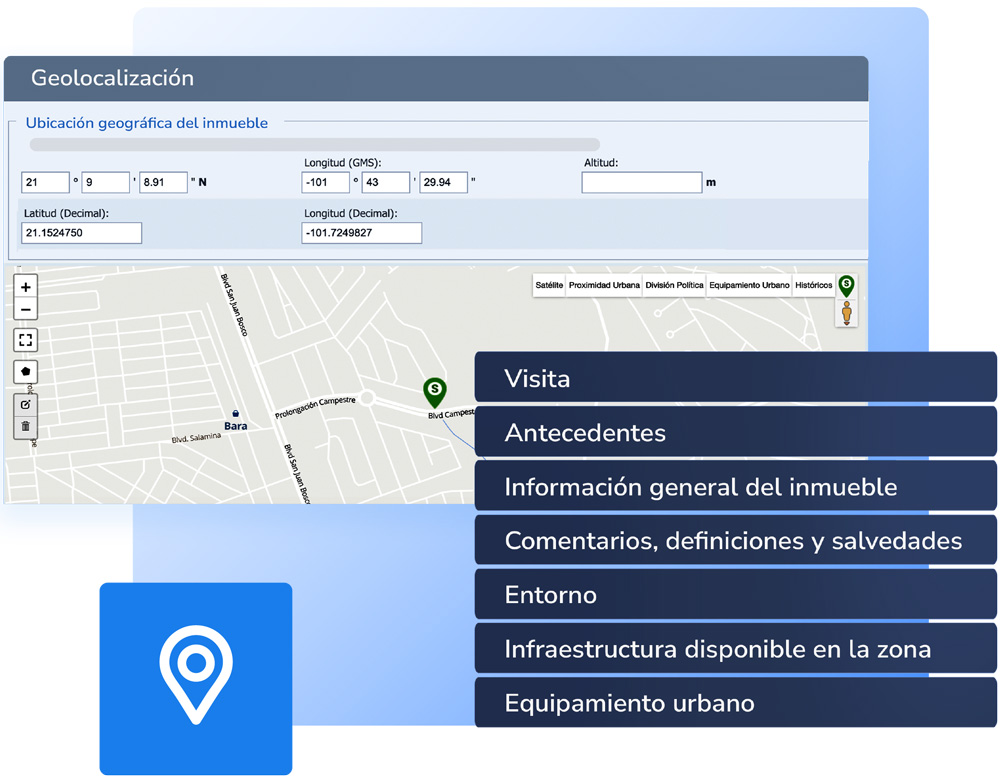The image size is (1000, 782).
Task: Switch map to Satélite view
Action: (549, 285)
